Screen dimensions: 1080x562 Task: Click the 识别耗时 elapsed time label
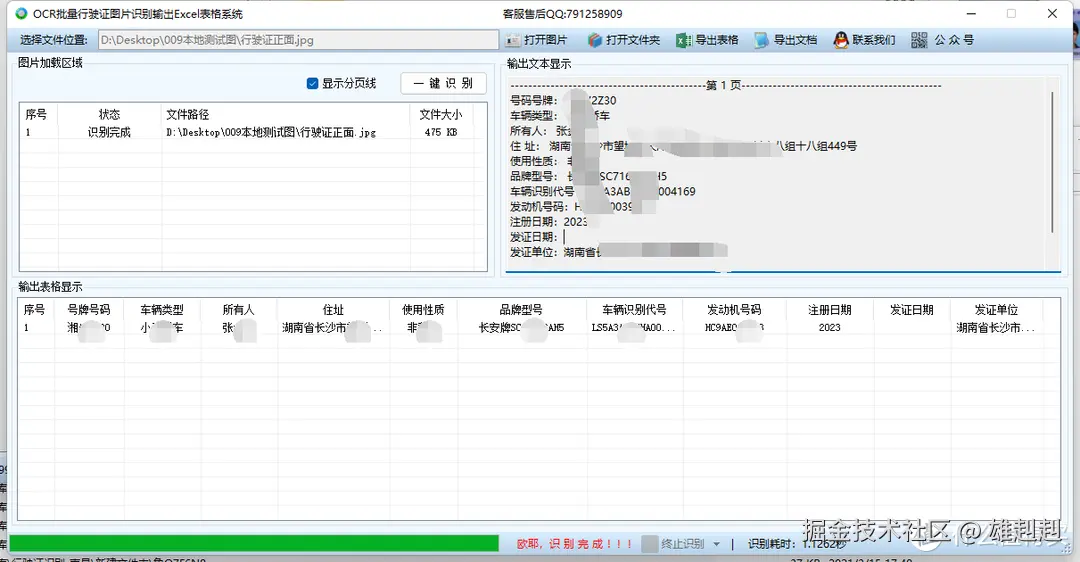771,544
